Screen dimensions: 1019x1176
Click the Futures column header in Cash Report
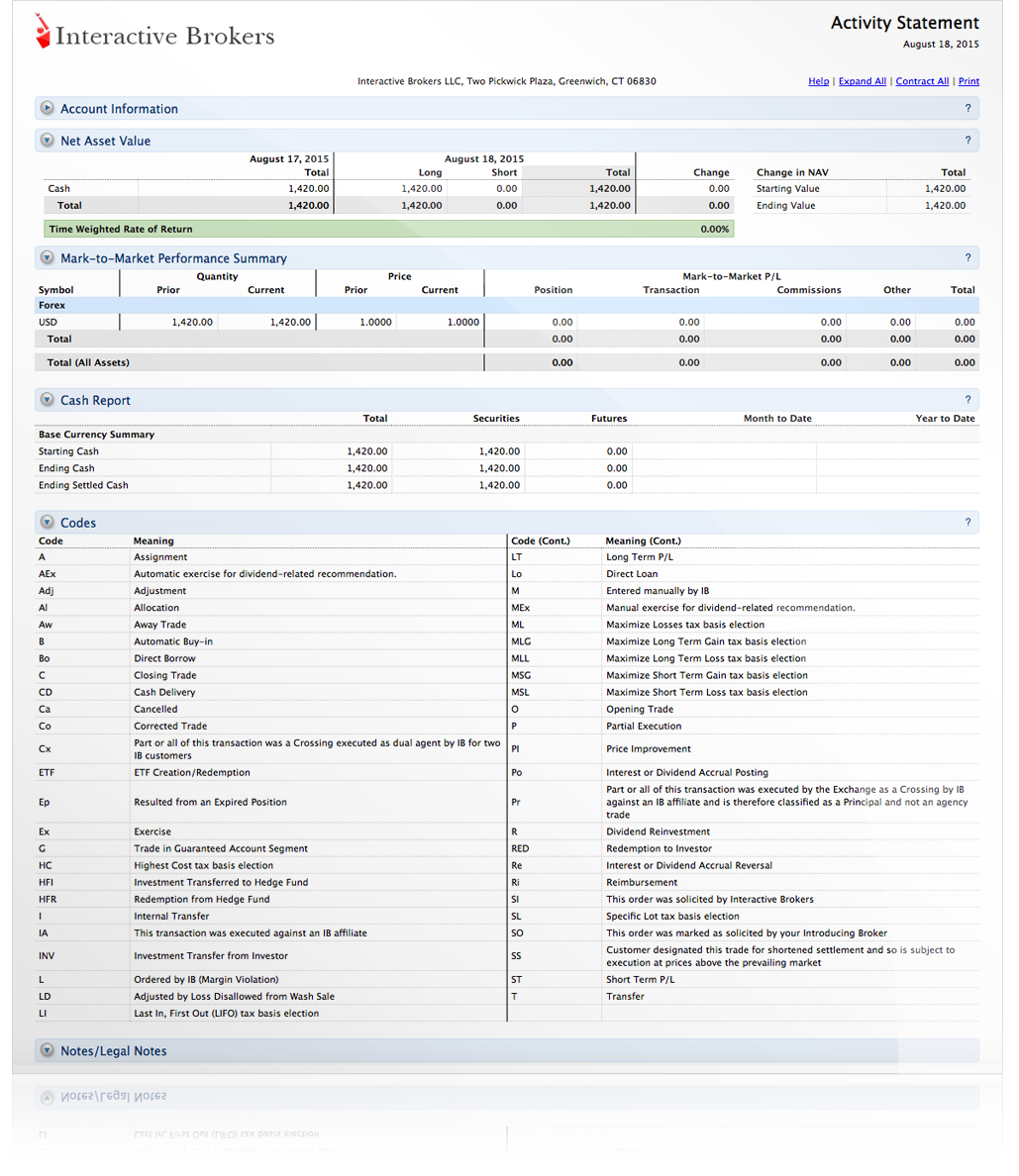click(x=609, y=419)
